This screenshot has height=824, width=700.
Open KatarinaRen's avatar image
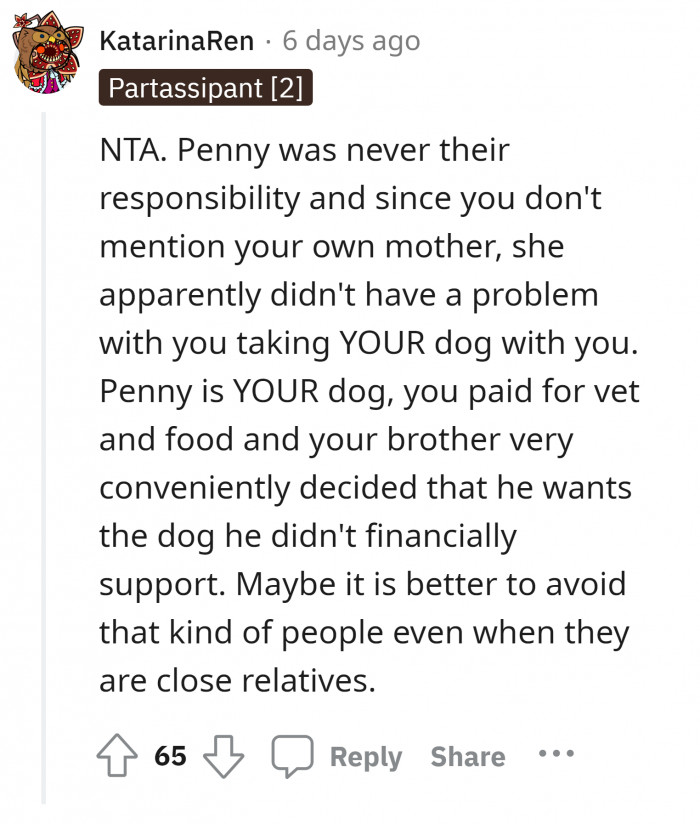[x=47, y=56]
